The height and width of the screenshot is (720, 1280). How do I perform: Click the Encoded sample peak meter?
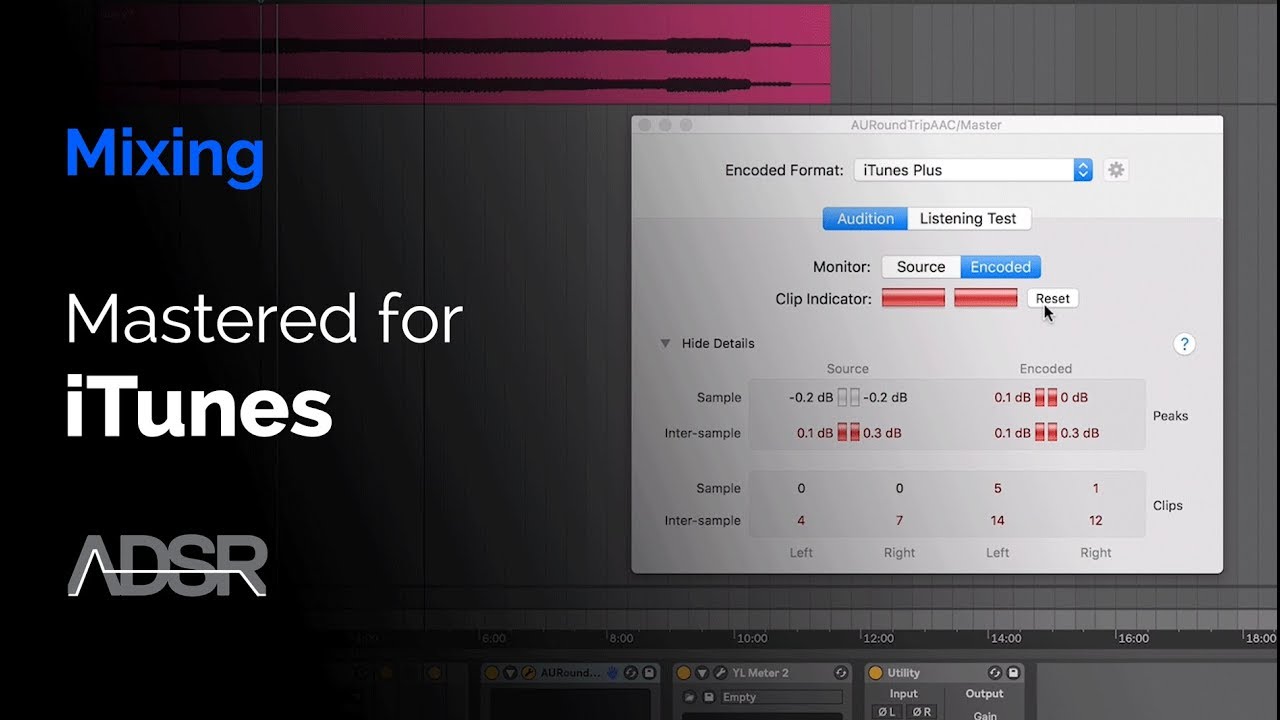coord(1046,398)
